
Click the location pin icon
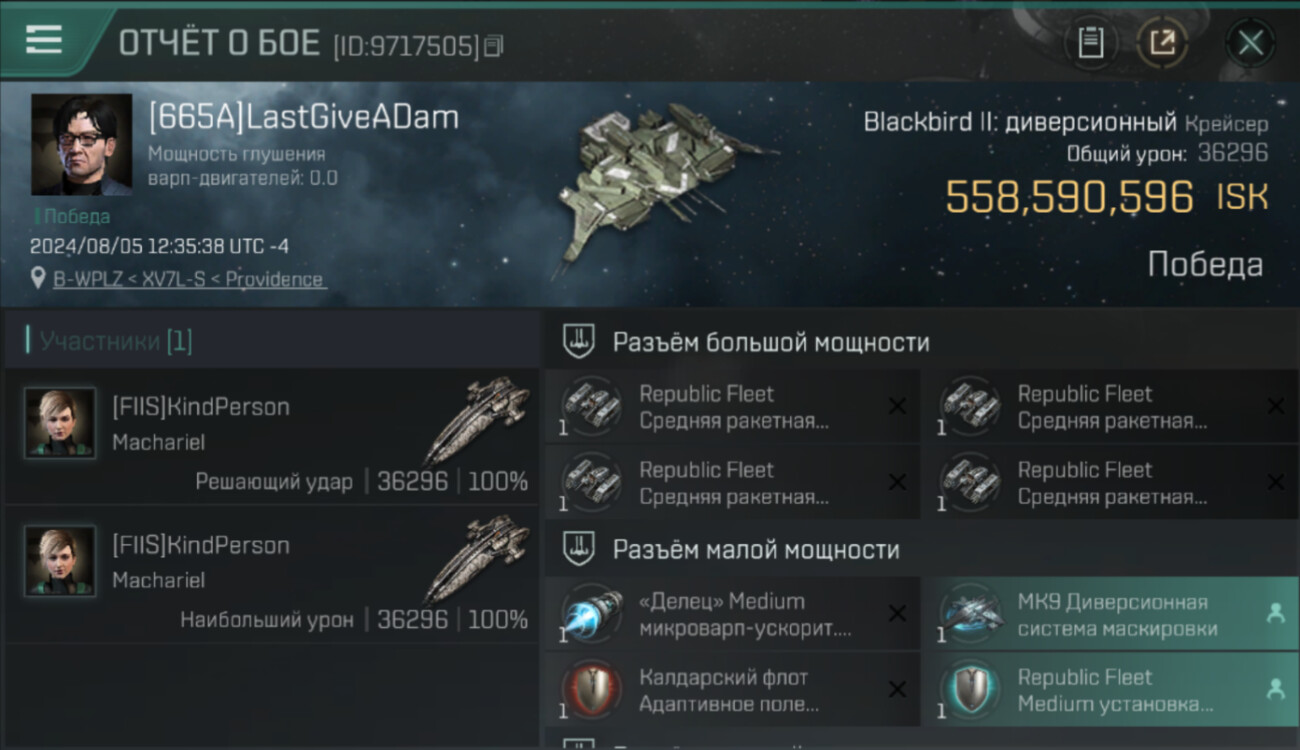coord(39,278)
